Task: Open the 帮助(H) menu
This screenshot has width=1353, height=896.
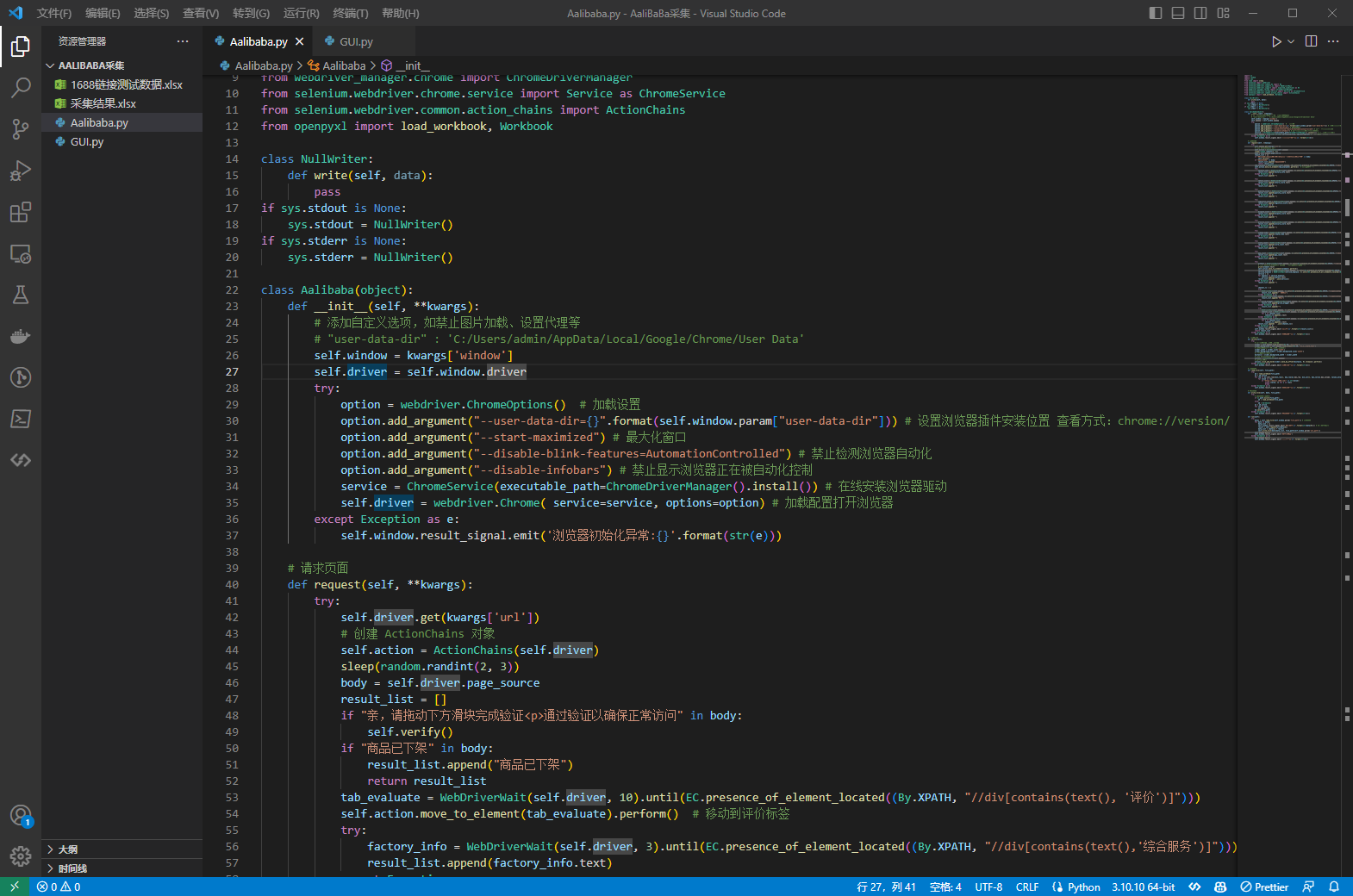Action: [x=400, y=13]
